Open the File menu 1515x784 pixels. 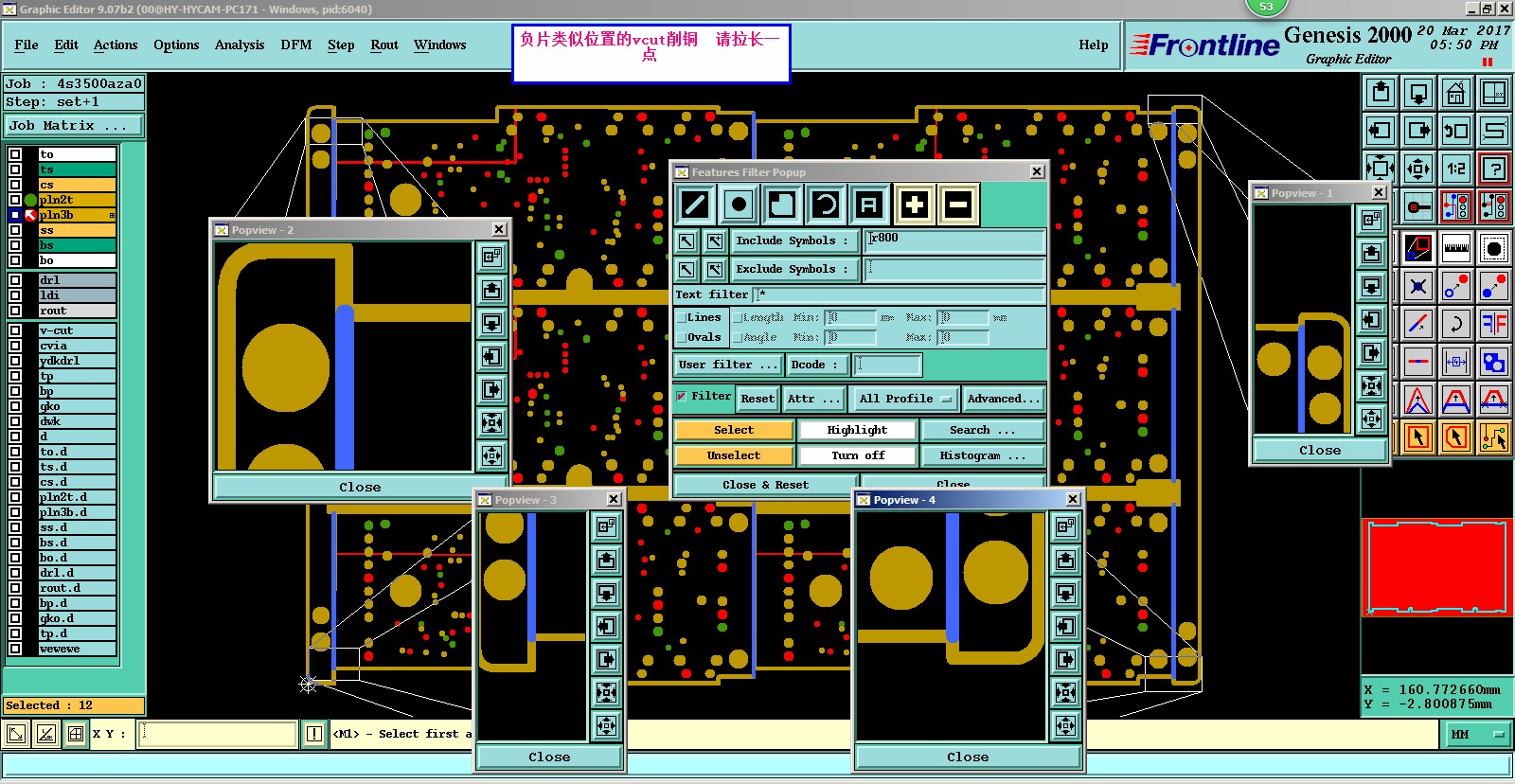click(27, 45)
